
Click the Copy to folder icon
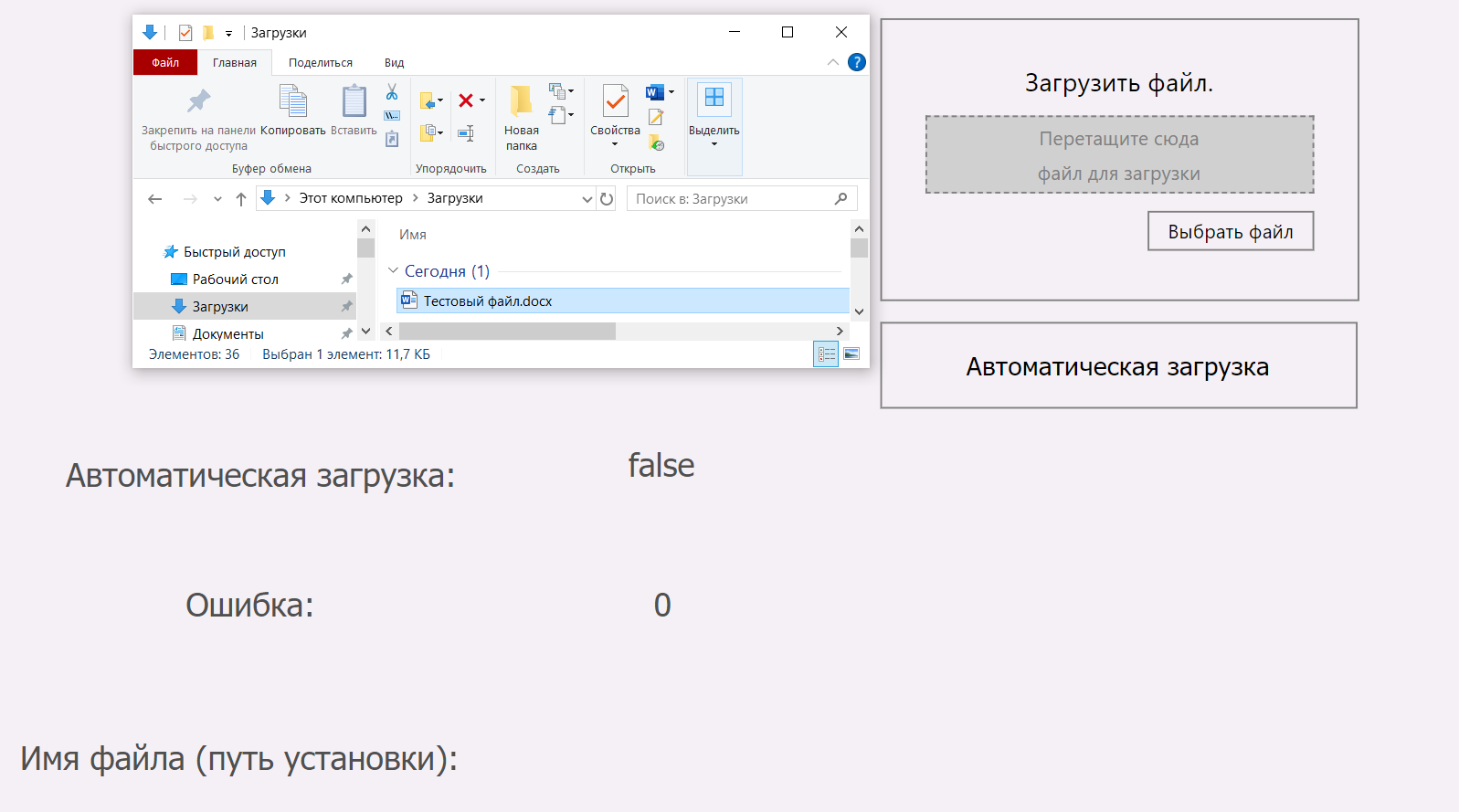click(x=428, y=133)
